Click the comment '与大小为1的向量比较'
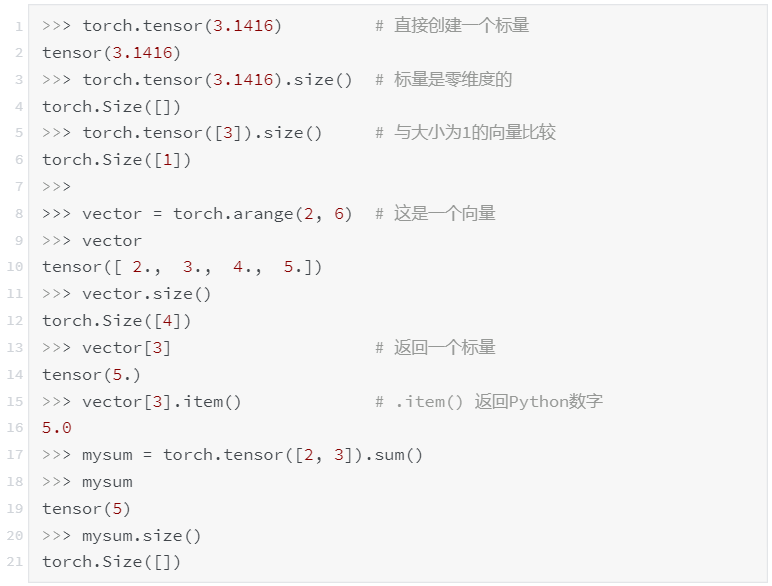 [x=465, y=133]
